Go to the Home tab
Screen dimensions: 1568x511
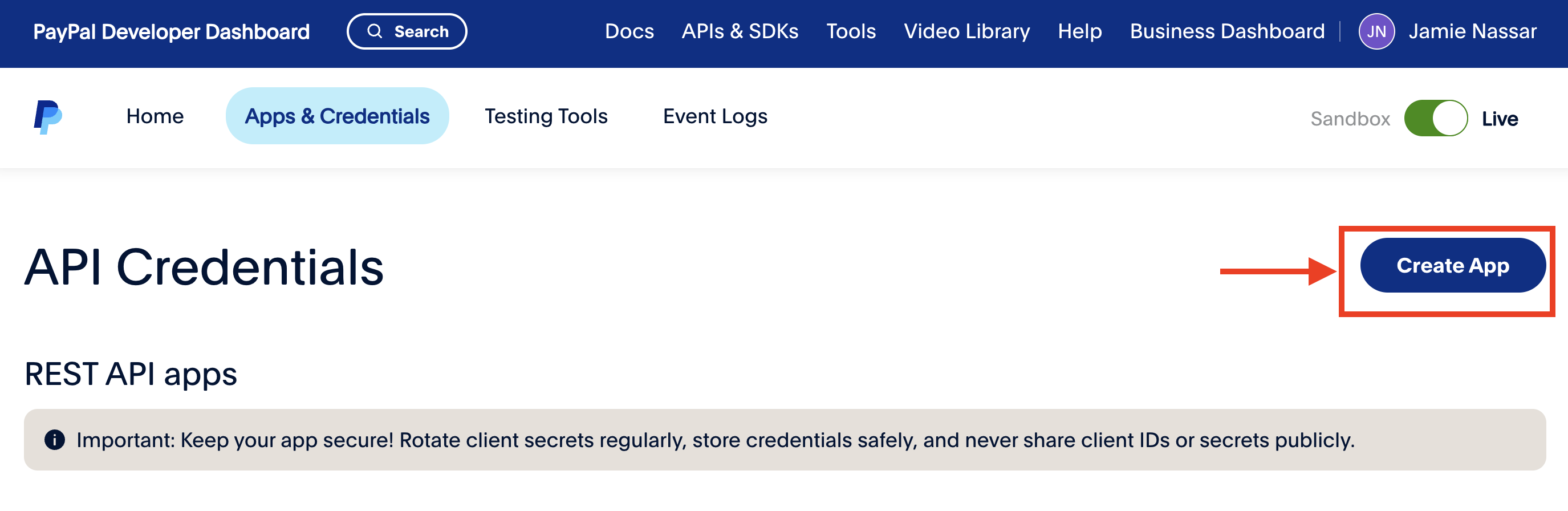155,116
